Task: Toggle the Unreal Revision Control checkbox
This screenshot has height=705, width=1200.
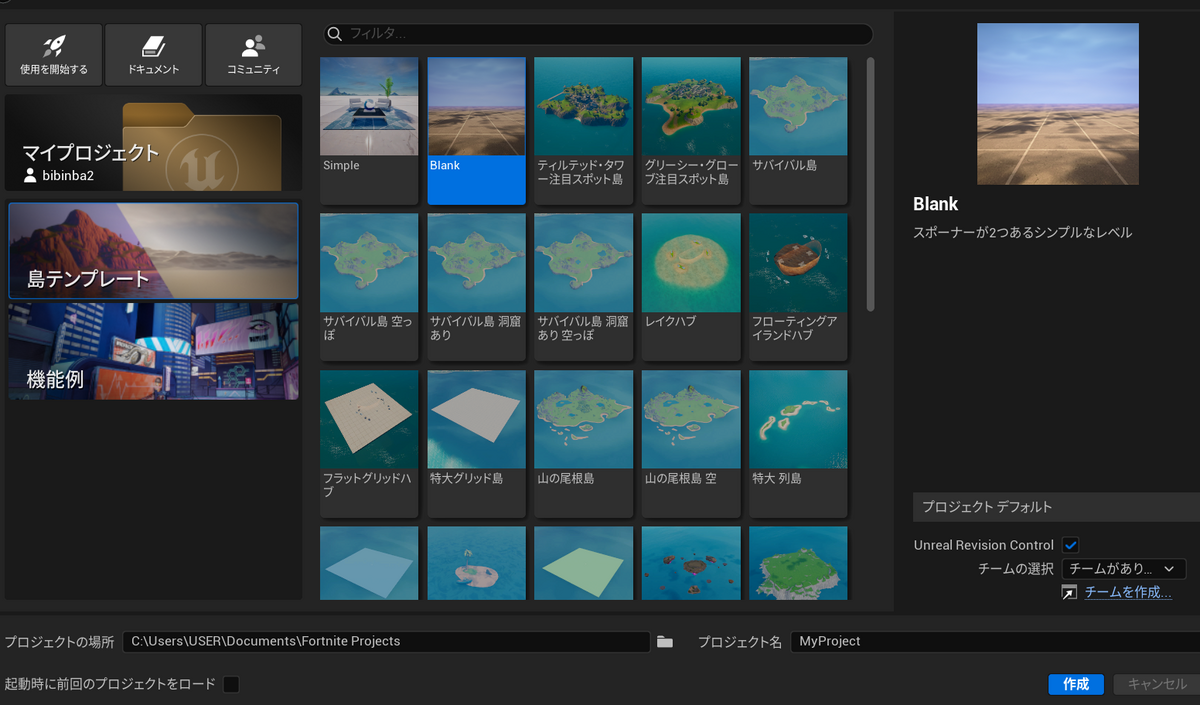Action: (x=1071, y=545)
